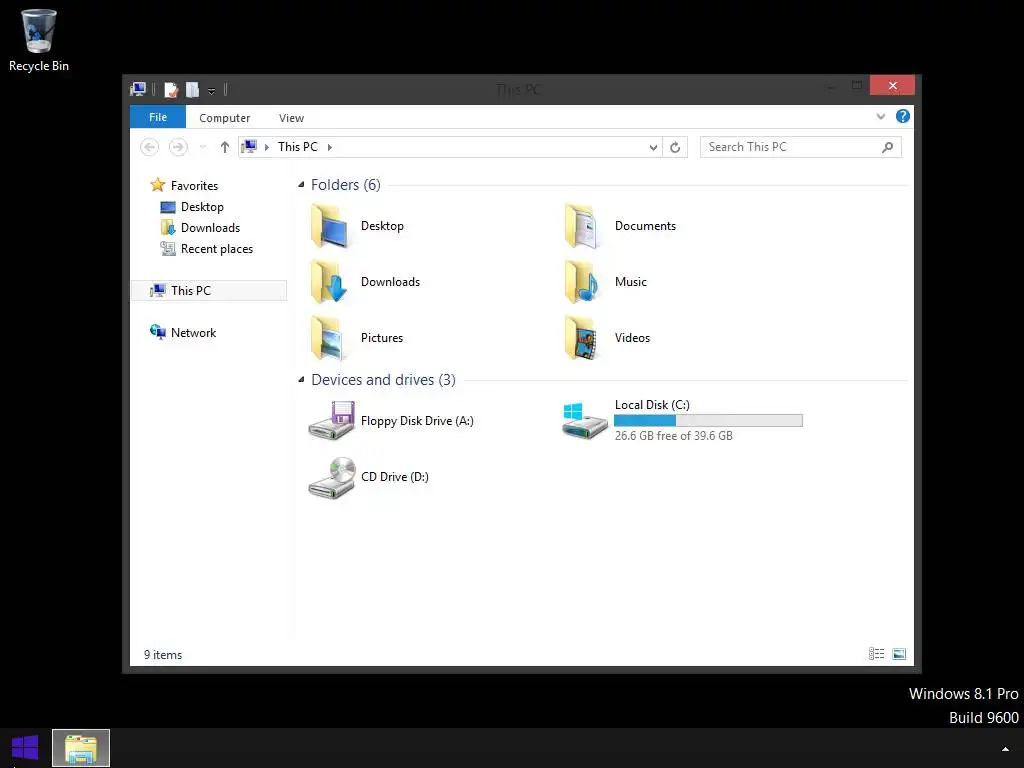1024x768 pixels.
Task: Click the Documents folder label
Action: coord(645,226)
